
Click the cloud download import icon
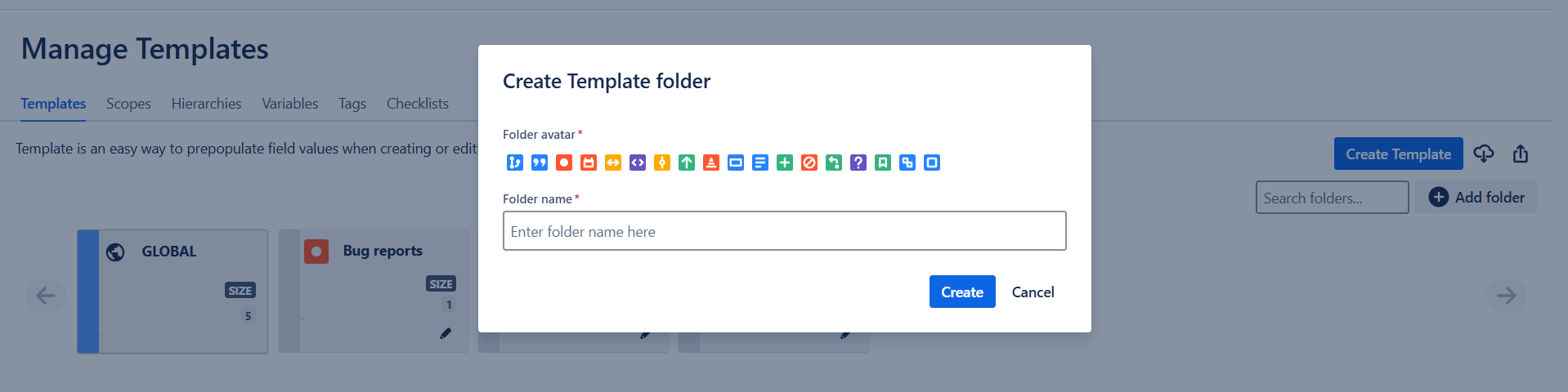point(1484,154)
